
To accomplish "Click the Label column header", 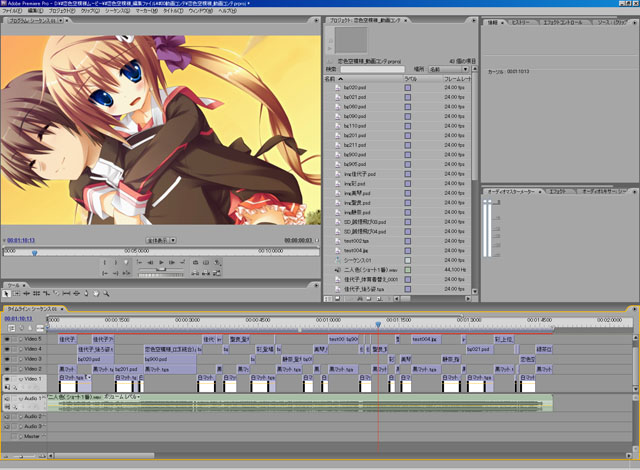I will pos(423,79).
